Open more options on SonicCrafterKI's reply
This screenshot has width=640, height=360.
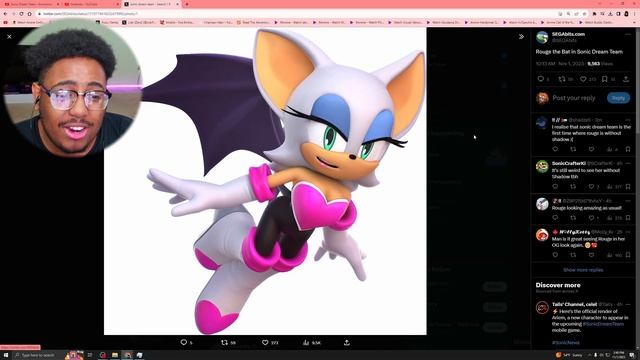pyautogui.click(x=628, y=163)
